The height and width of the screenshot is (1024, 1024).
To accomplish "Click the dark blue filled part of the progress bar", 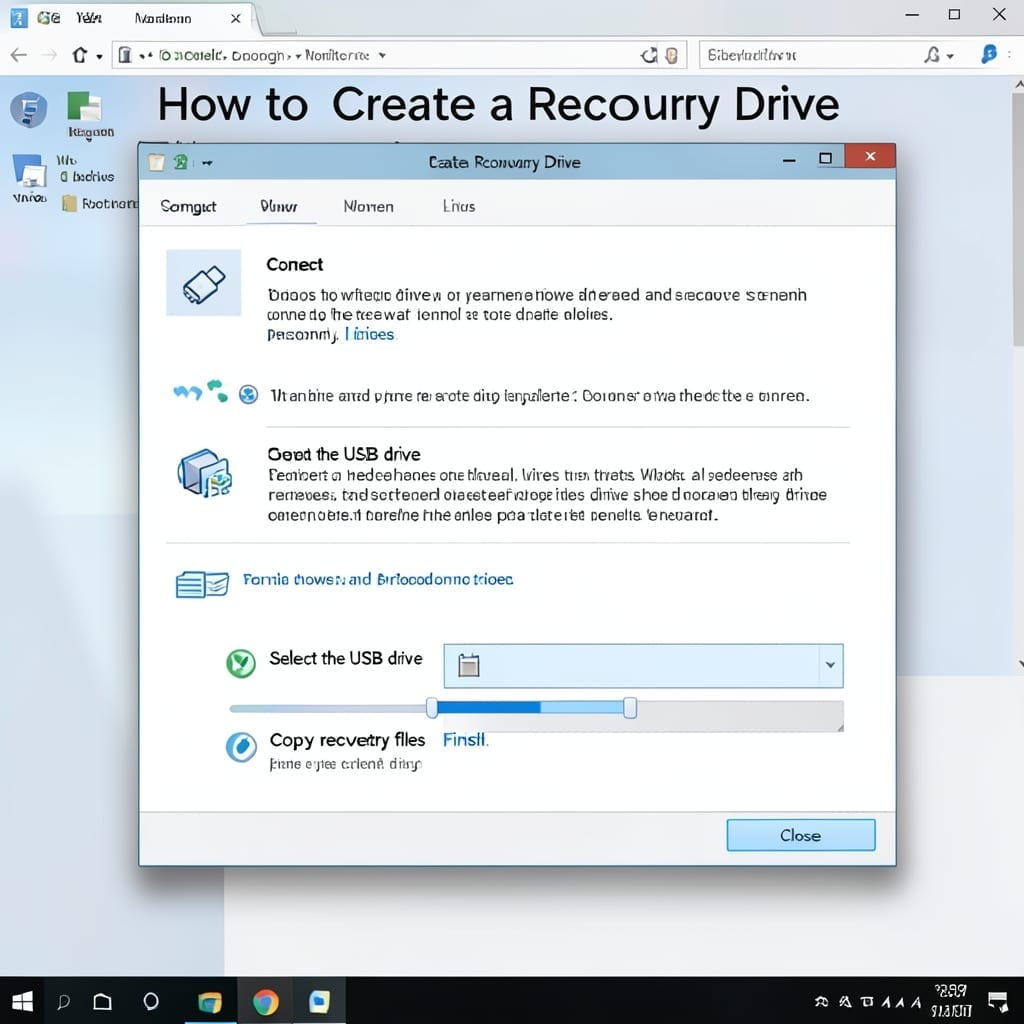I will click(x=488, y=708).
